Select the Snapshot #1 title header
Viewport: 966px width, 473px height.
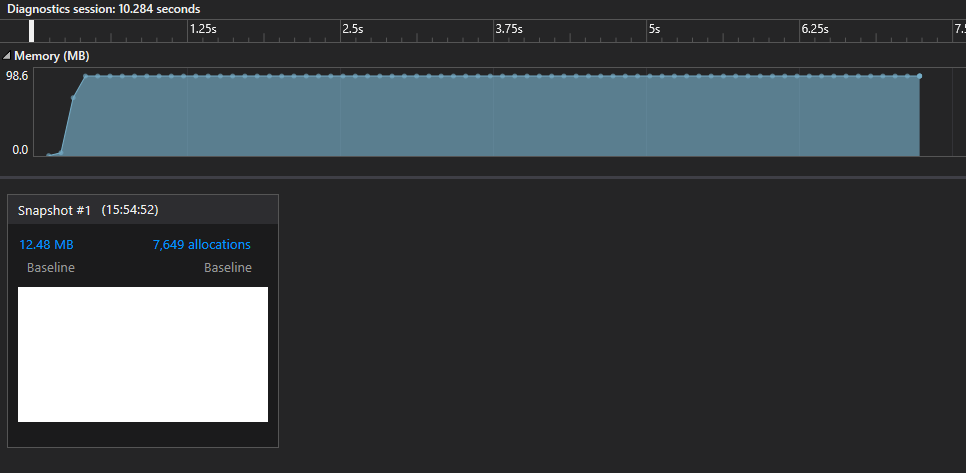point(55,210)
